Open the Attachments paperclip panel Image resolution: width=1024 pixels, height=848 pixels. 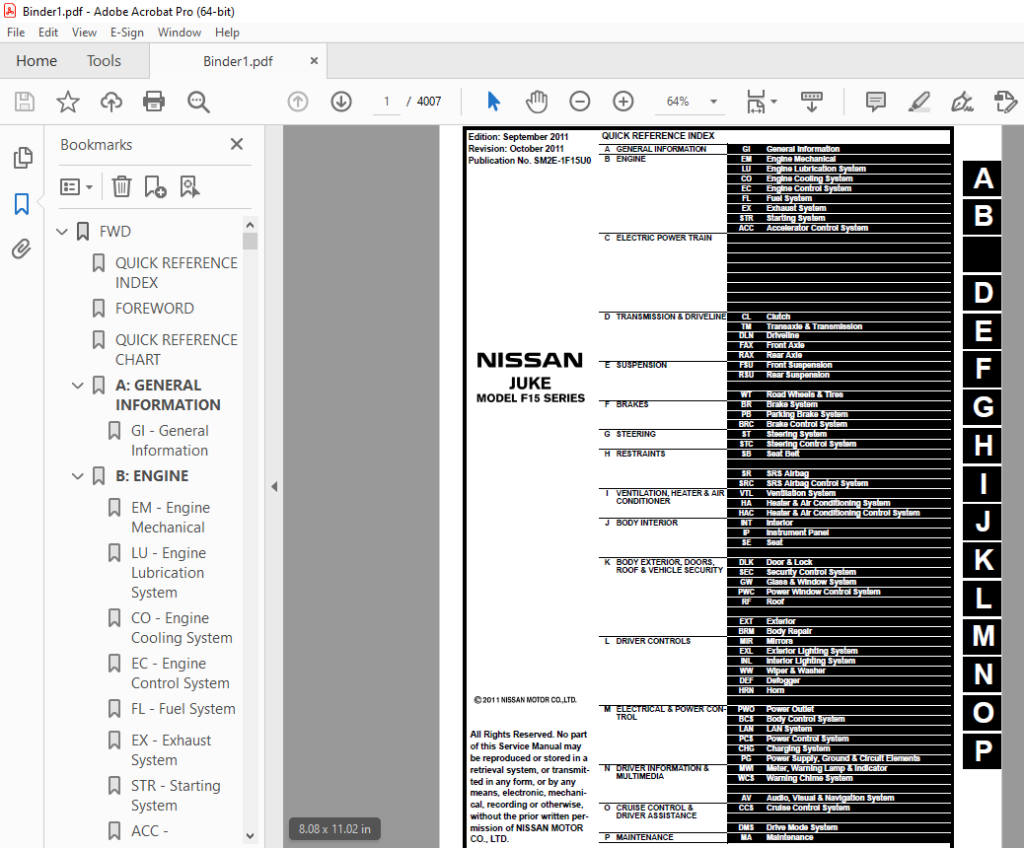(x=22, y=249)
